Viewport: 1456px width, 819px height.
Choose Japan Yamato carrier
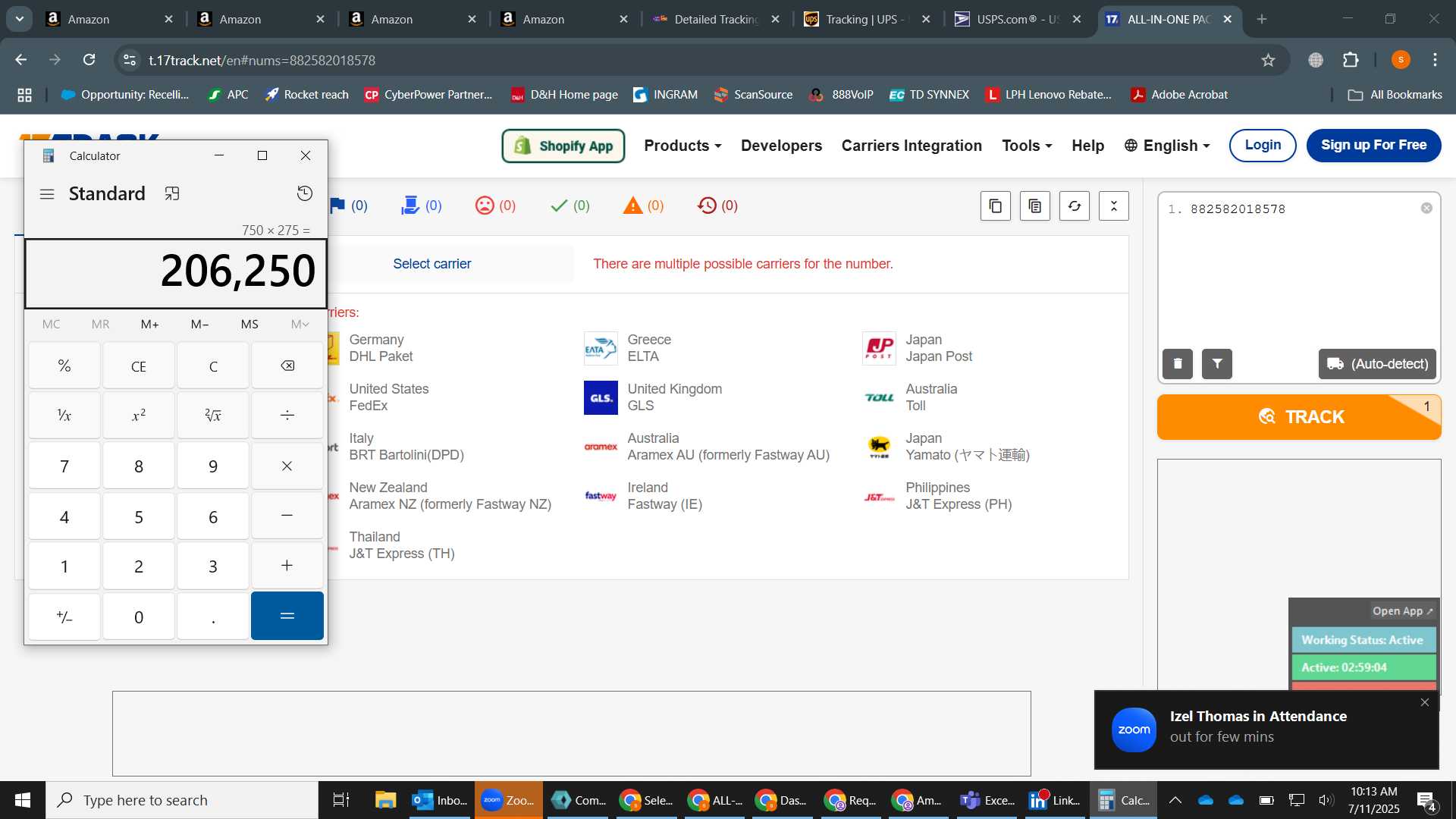(x=946, y=447)
